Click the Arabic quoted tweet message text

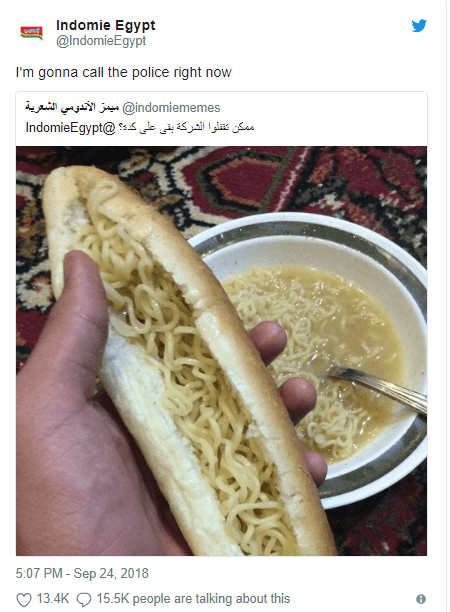pyautogui.click(x=185, y=127)
